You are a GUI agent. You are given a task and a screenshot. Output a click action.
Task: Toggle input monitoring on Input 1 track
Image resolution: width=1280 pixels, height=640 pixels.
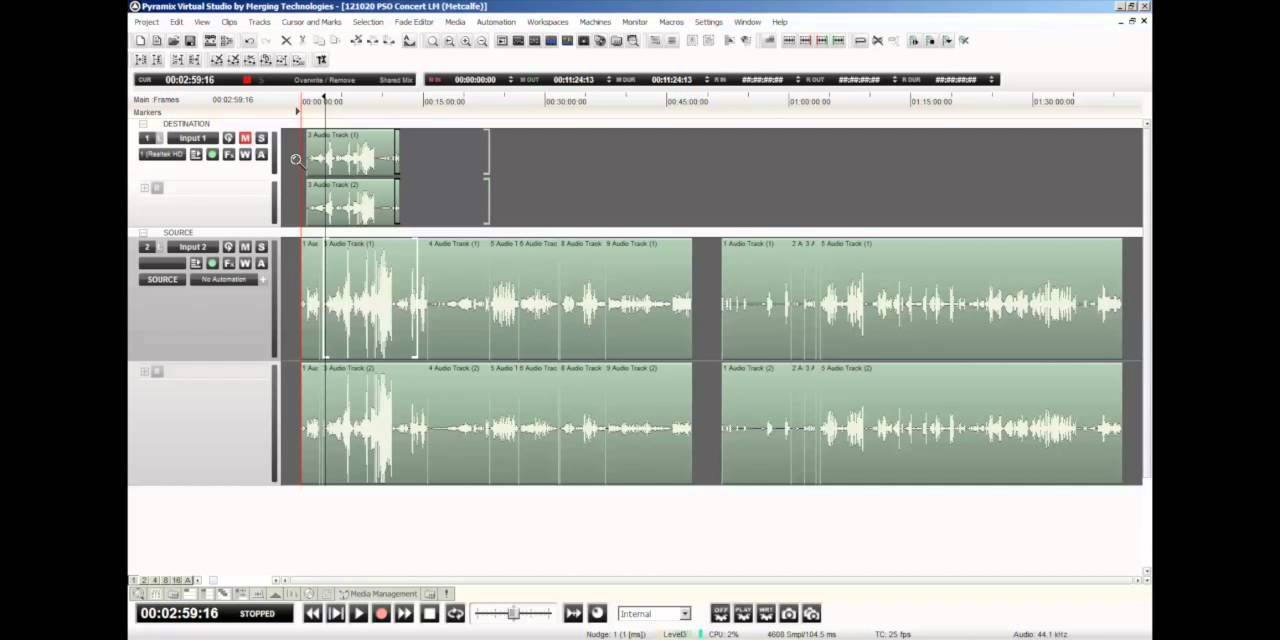point(229,138)
